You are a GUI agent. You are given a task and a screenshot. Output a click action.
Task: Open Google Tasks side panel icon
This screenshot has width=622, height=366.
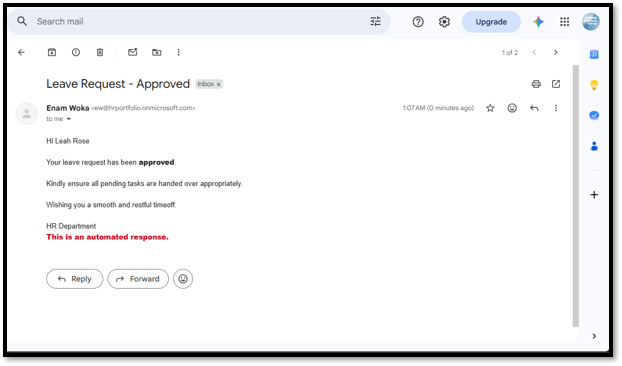point(594,115)
